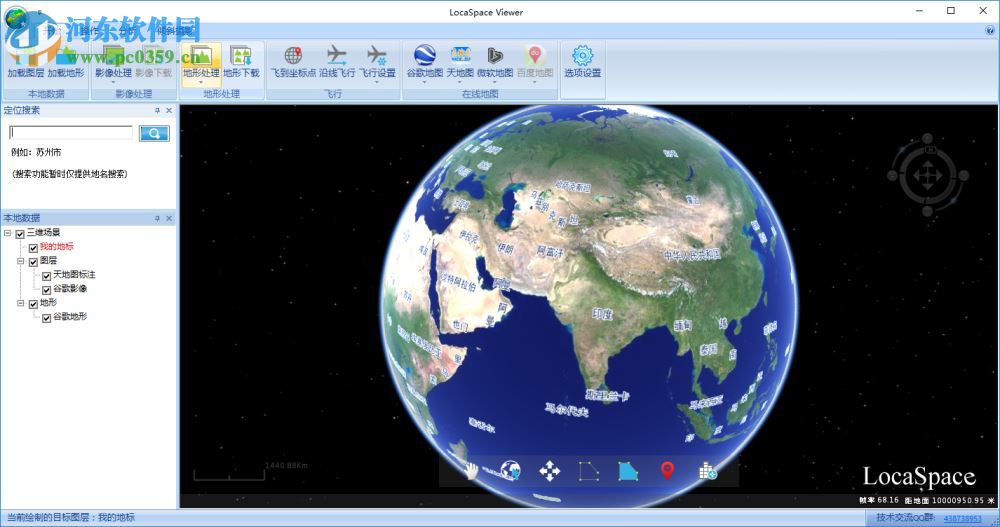
Task: Open the dropdown arrow under 地形处理
Action: (201, 83)
